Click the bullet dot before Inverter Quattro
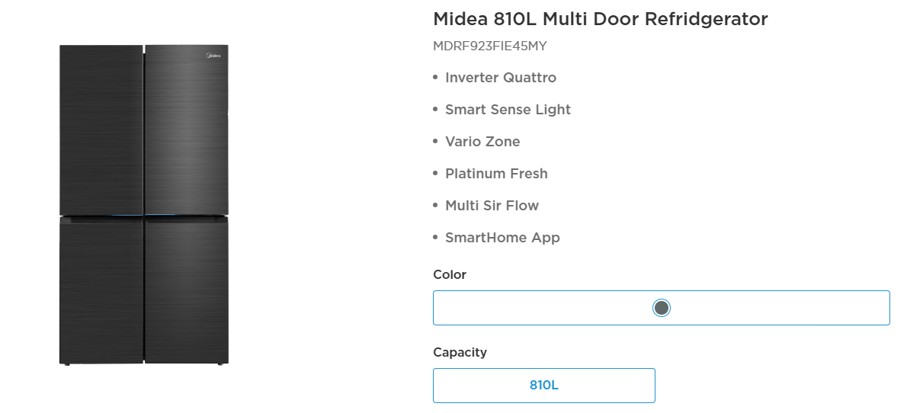Image resolution: width=907 pixels, height=413 pixels. click(x=436, y=78)
